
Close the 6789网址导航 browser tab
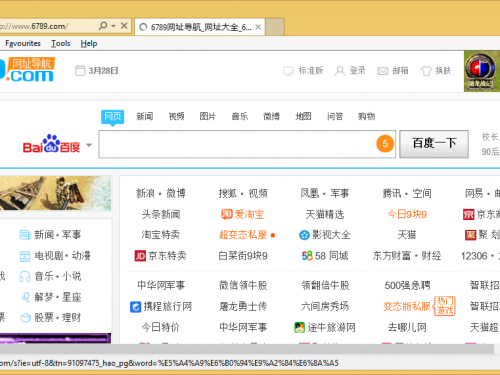[258, 27]
